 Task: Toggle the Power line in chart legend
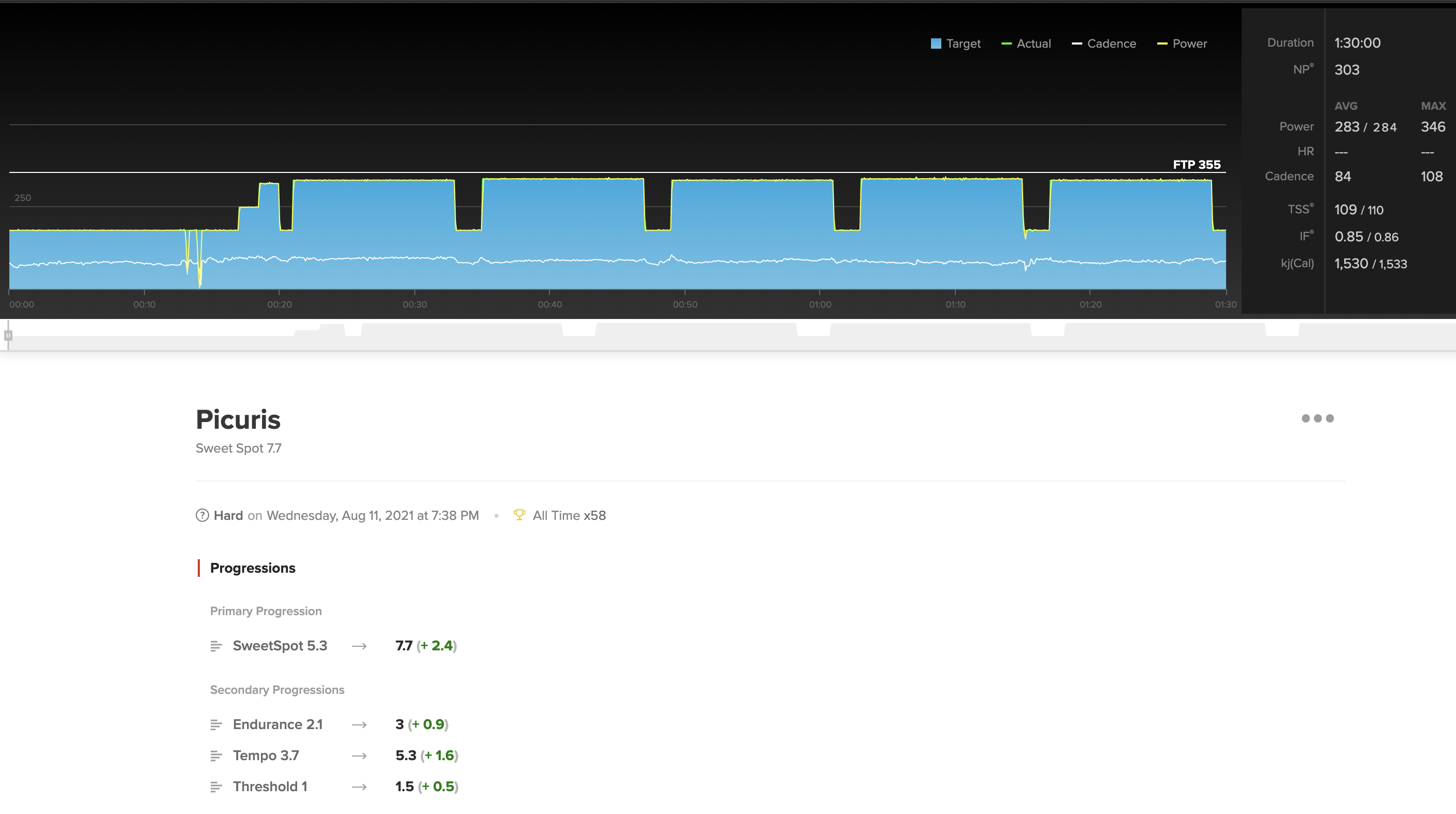pos(1183,43)
